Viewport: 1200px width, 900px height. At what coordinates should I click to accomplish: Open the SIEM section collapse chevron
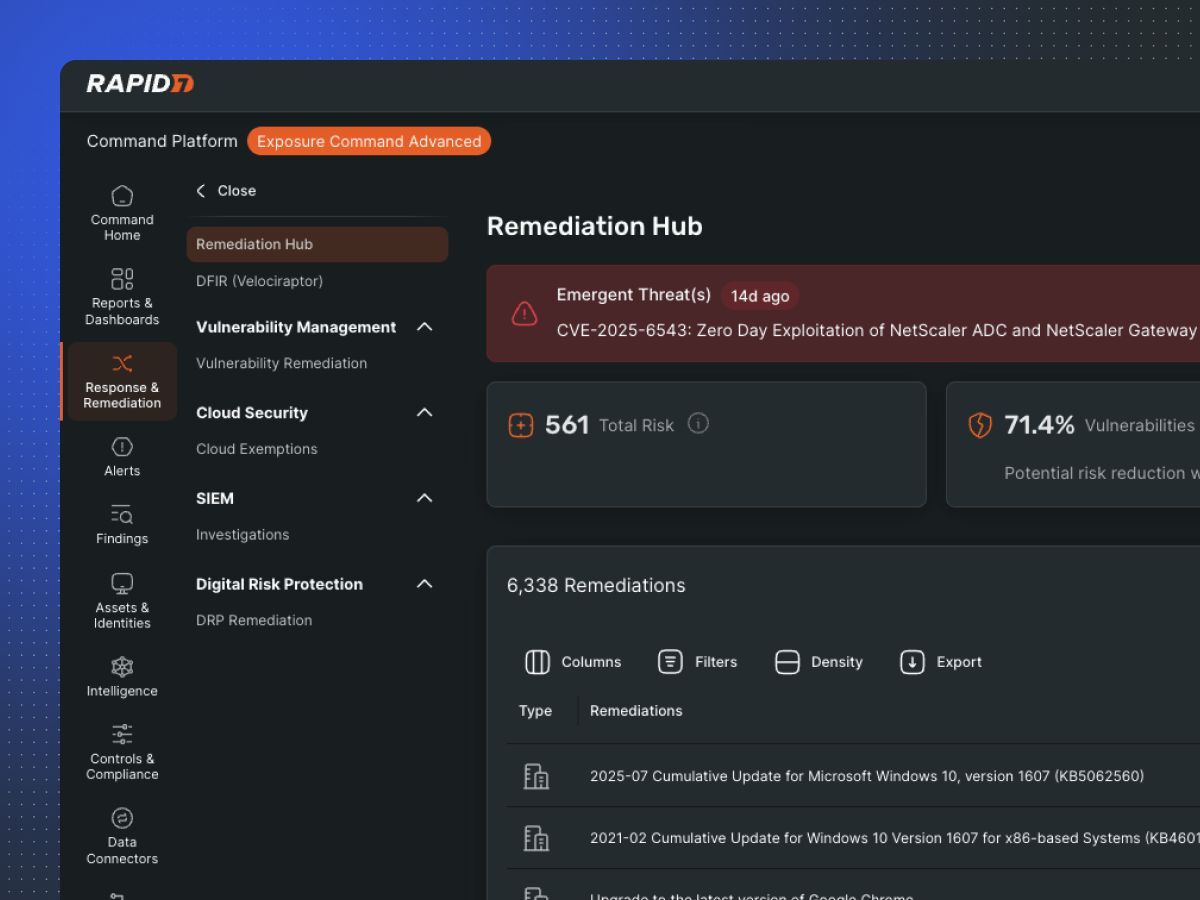[424, 498]
